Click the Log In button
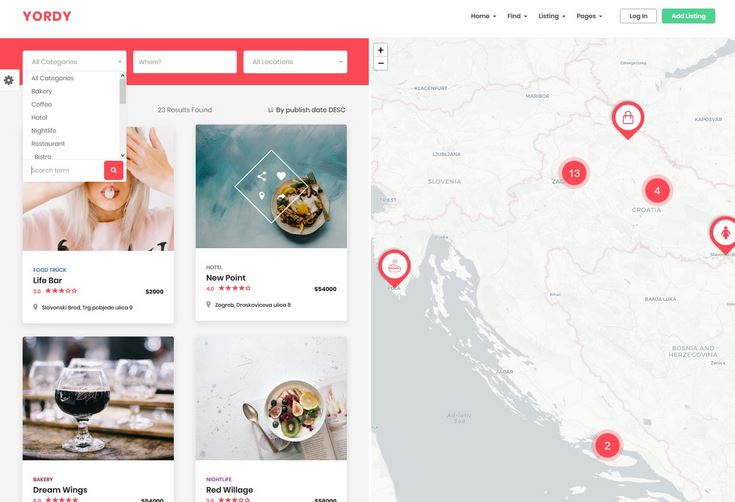The height and width of the screenshot is (502, 735). (638, 16)
